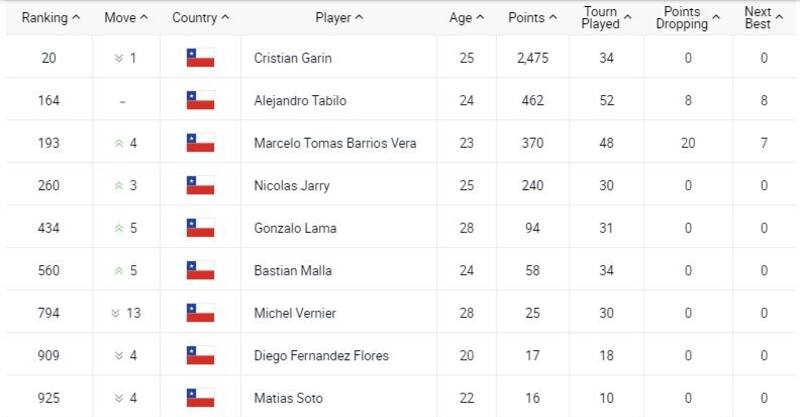Sort the table by Age
This screenshot has height=417, width=800.
click(466, 18)
